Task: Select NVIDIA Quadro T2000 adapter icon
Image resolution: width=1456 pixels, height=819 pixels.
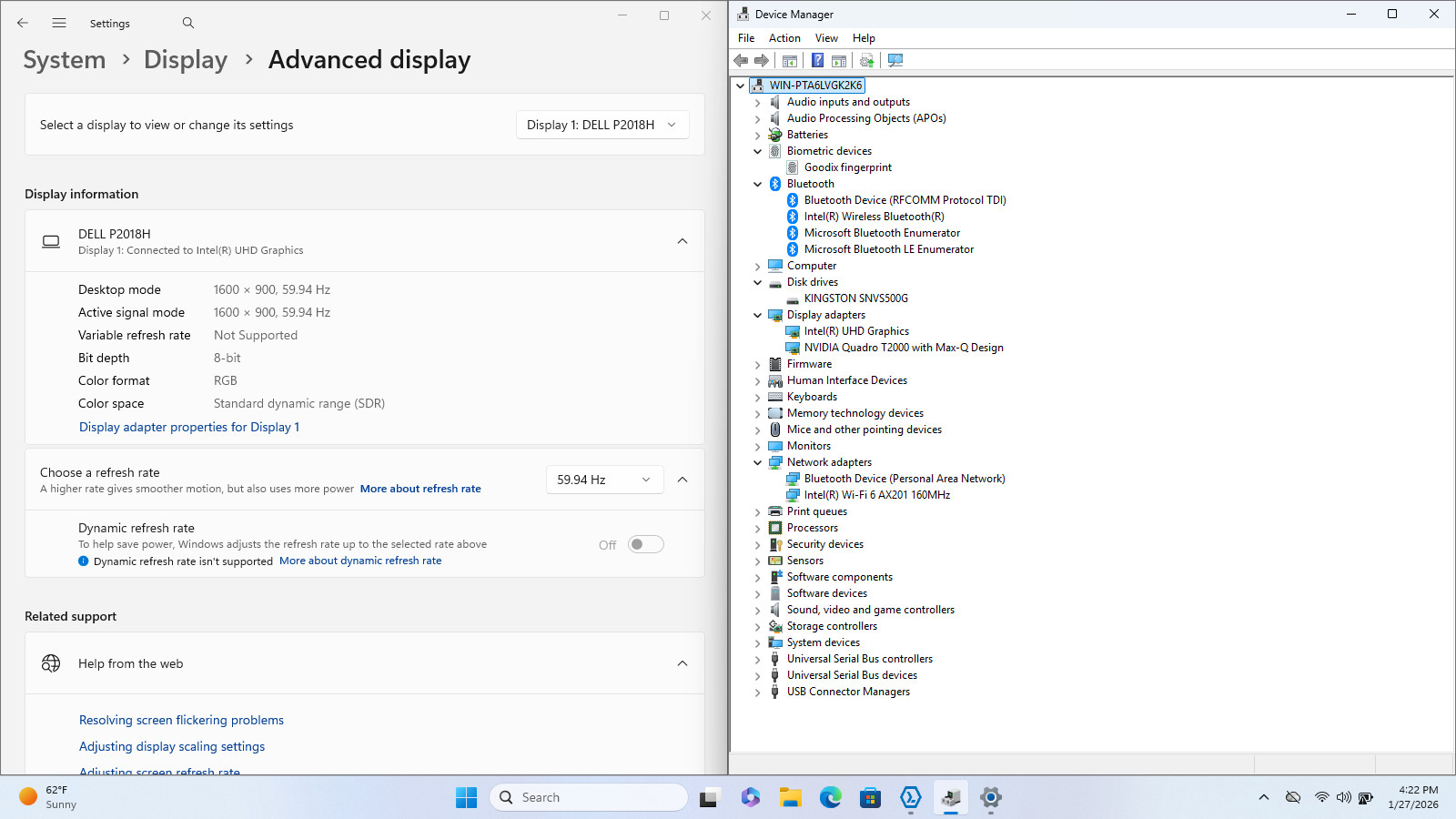Action: point(793,348)
